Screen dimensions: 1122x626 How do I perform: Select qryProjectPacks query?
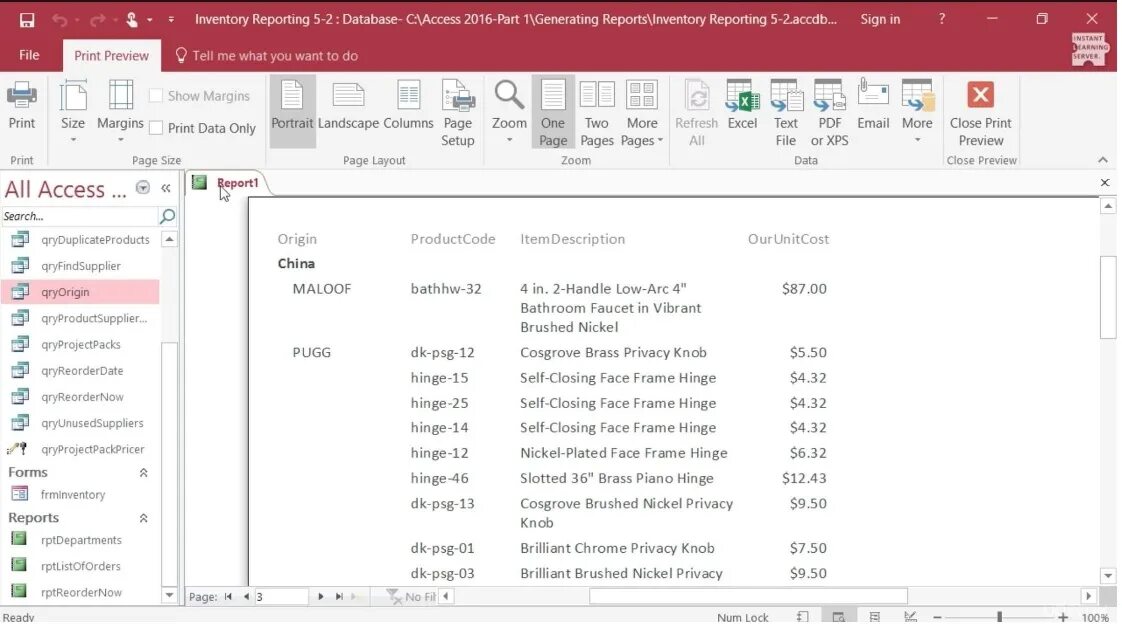tap(80, 345)
